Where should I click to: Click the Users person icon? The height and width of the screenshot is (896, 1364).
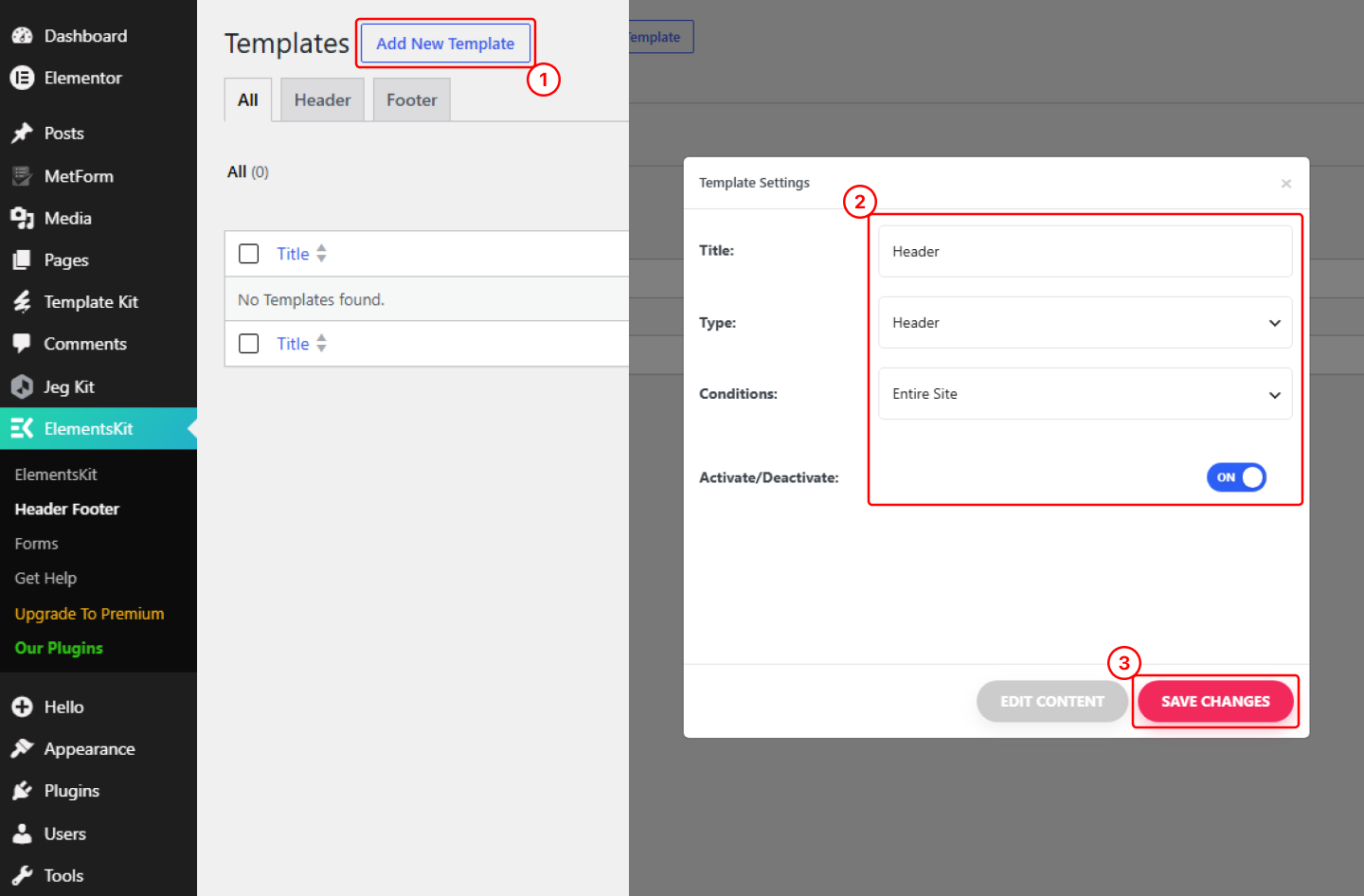23,833
